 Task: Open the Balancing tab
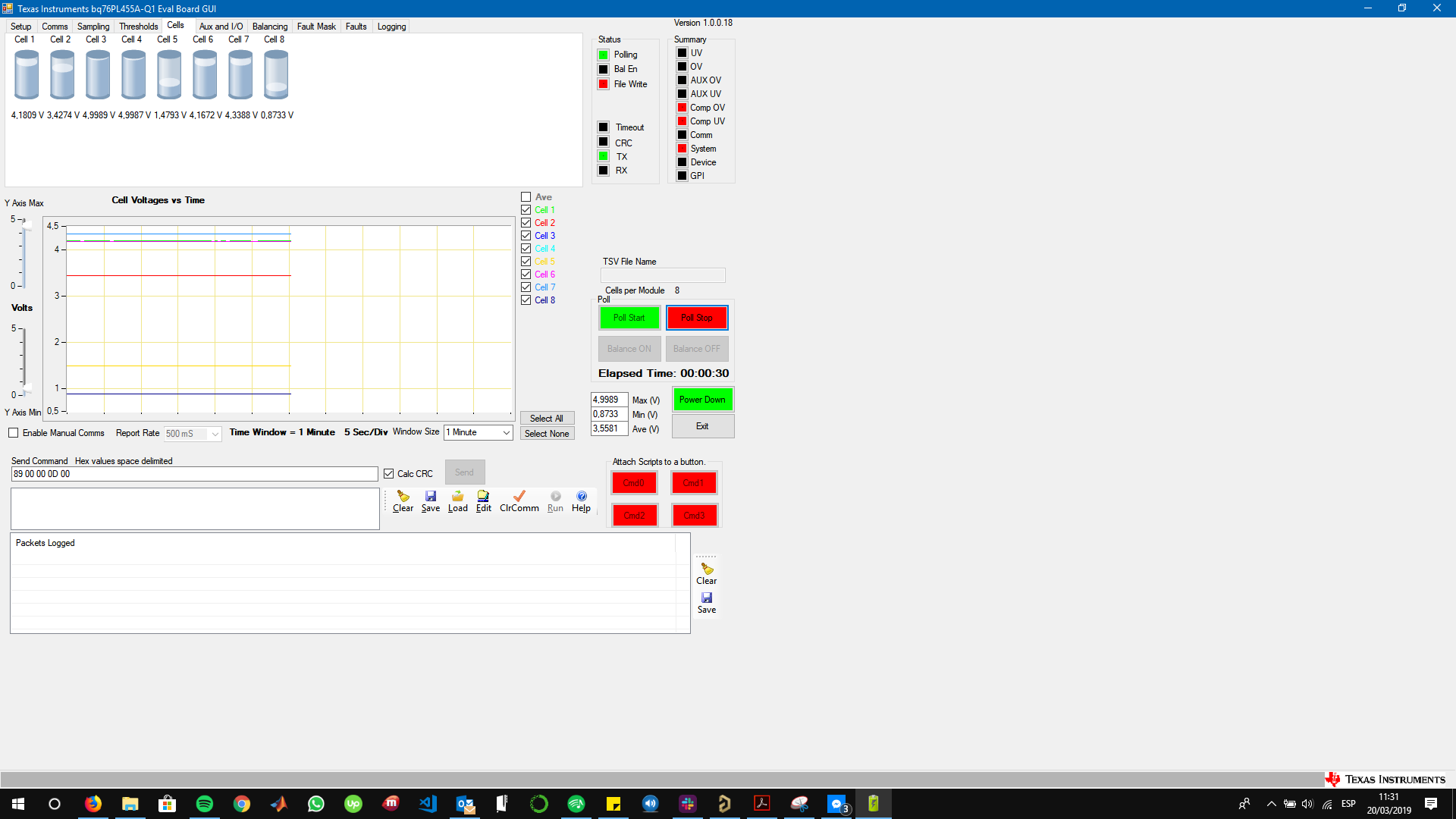[x=270, y=27]
